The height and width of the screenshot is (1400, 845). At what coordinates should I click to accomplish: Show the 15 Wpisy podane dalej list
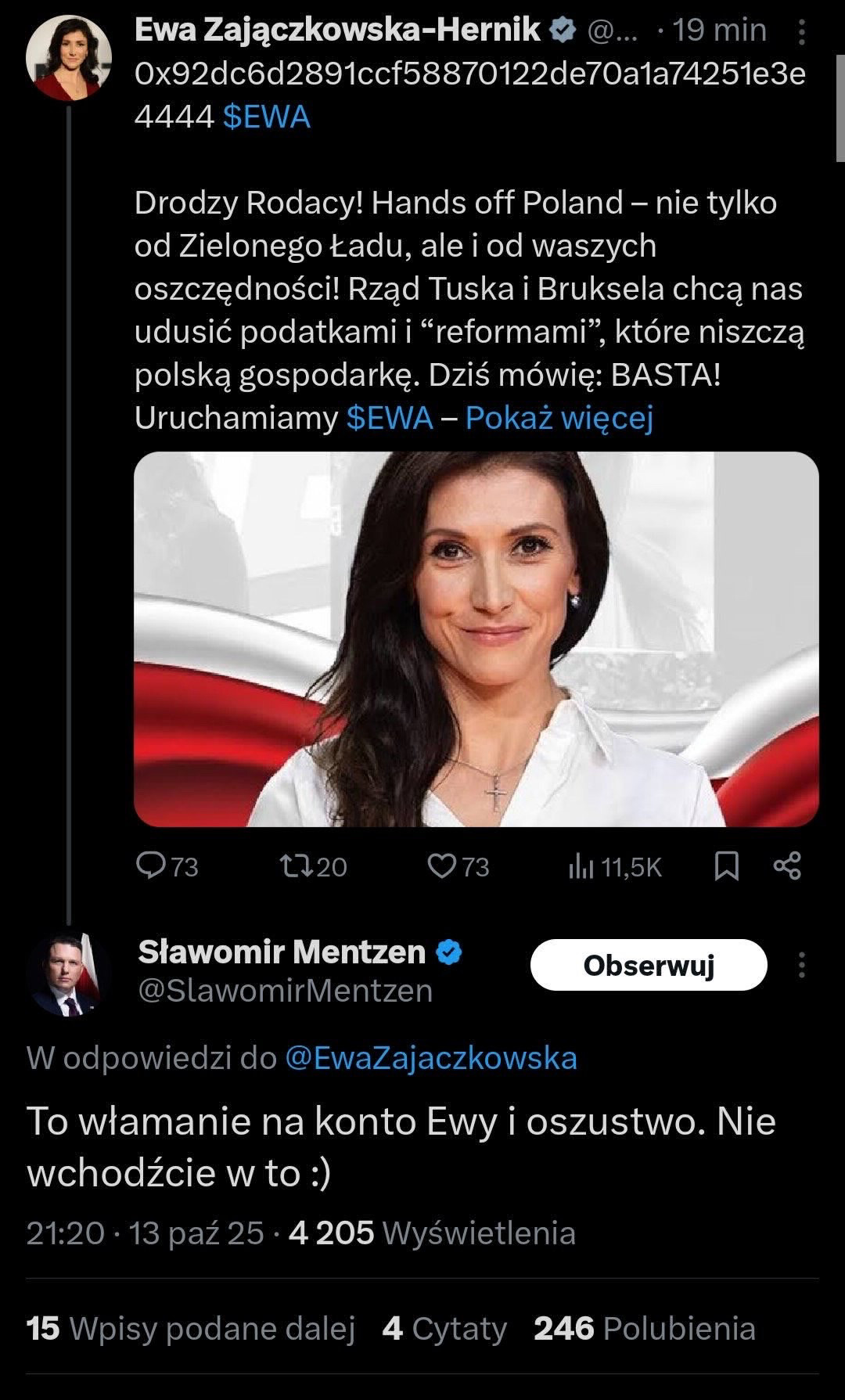[x=191, y=1328]
